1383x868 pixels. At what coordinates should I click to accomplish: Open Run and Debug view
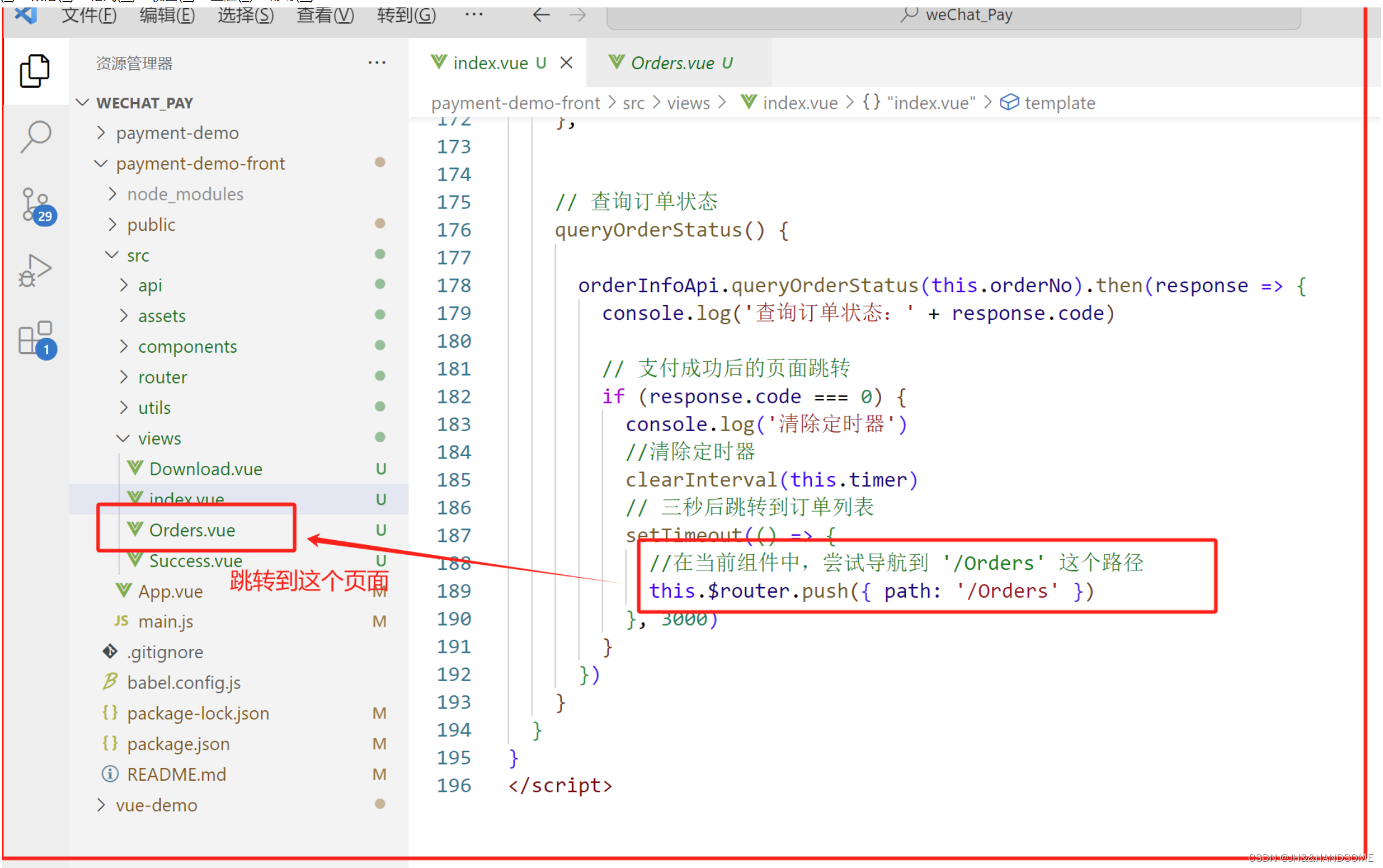coord(35,271)
